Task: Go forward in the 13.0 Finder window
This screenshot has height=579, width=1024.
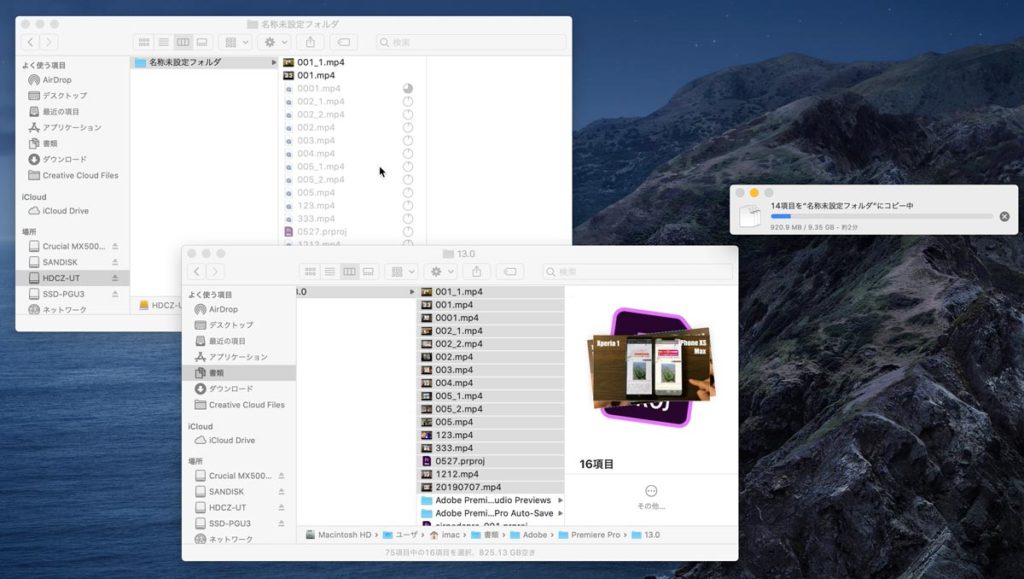Action: pyautogui.click(x=215, y=272)
